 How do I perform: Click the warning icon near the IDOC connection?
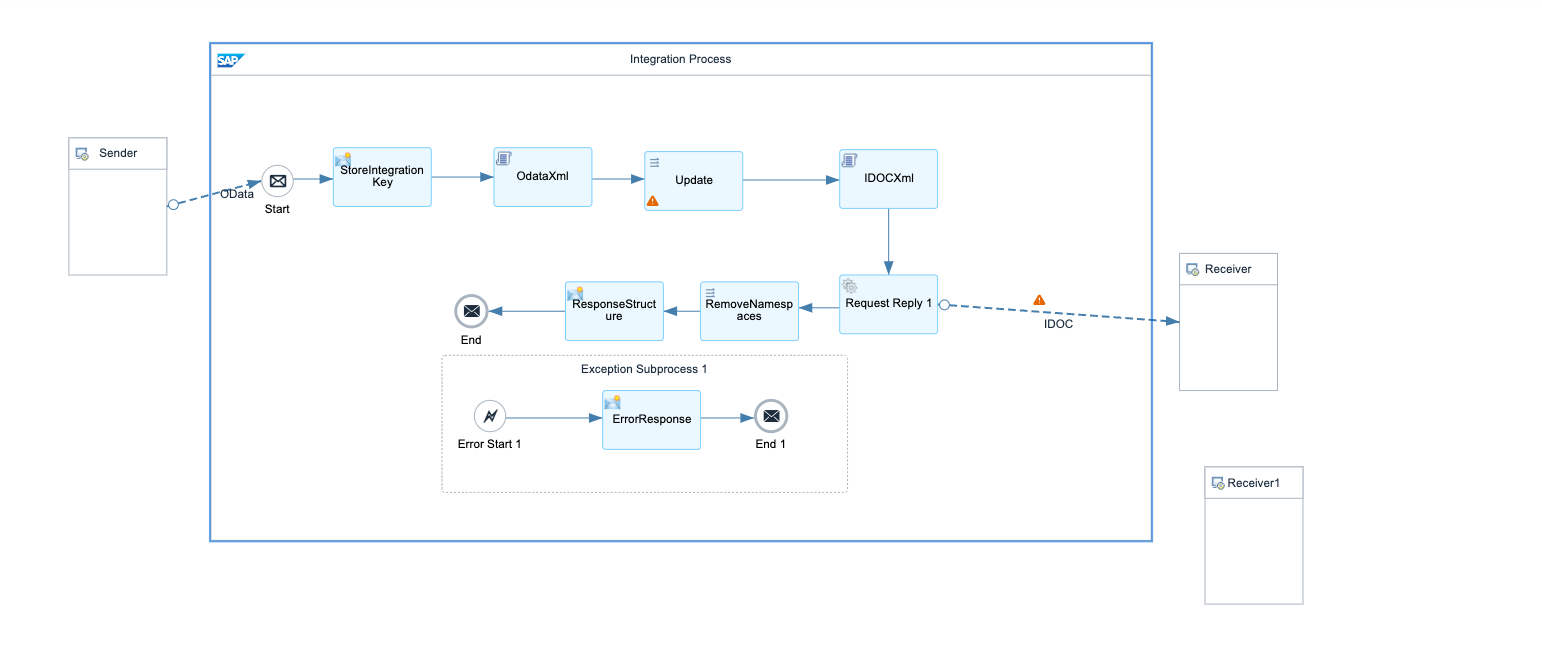coord(1040,298)
